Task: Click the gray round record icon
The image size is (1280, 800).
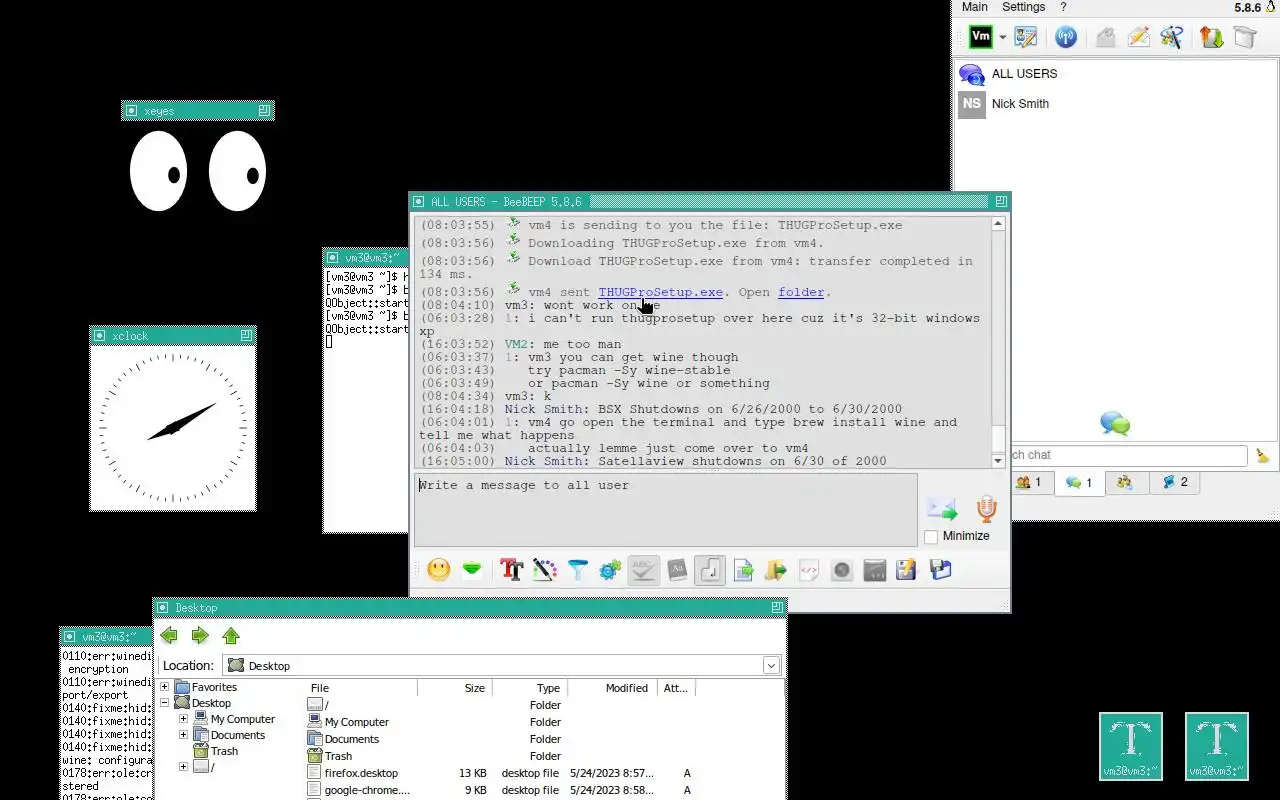Action: click(x=842, y=570)
